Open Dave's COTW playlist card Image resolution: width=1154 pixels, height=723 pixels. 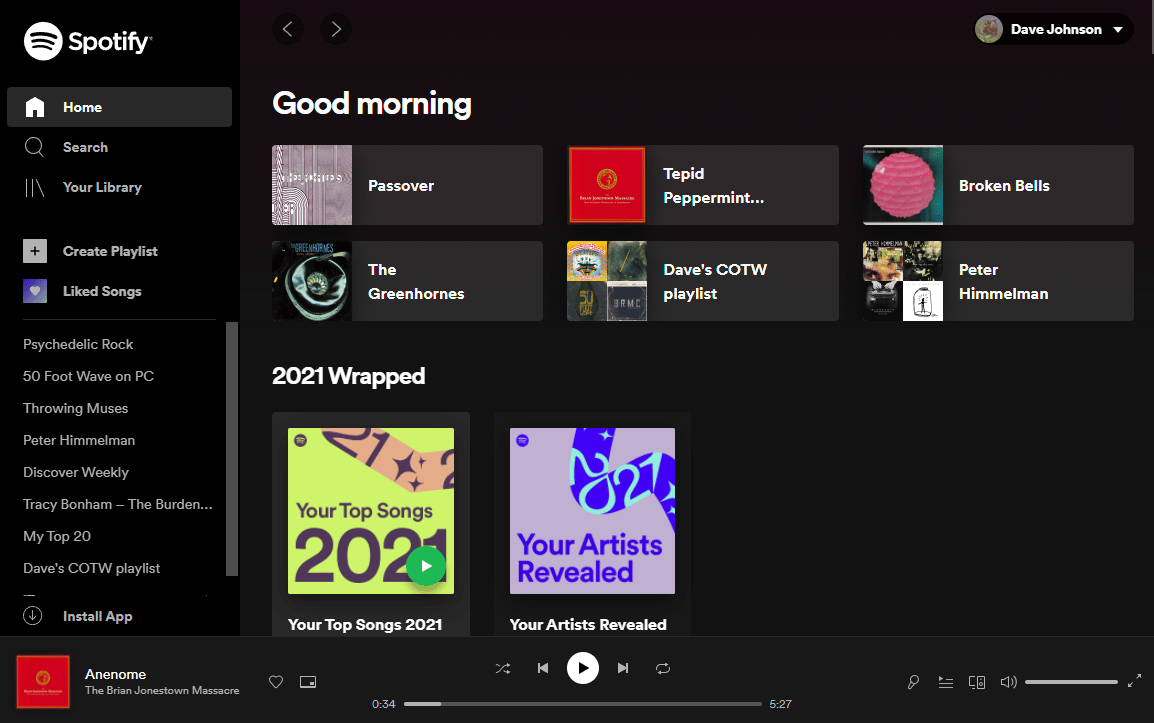[703, 281]
